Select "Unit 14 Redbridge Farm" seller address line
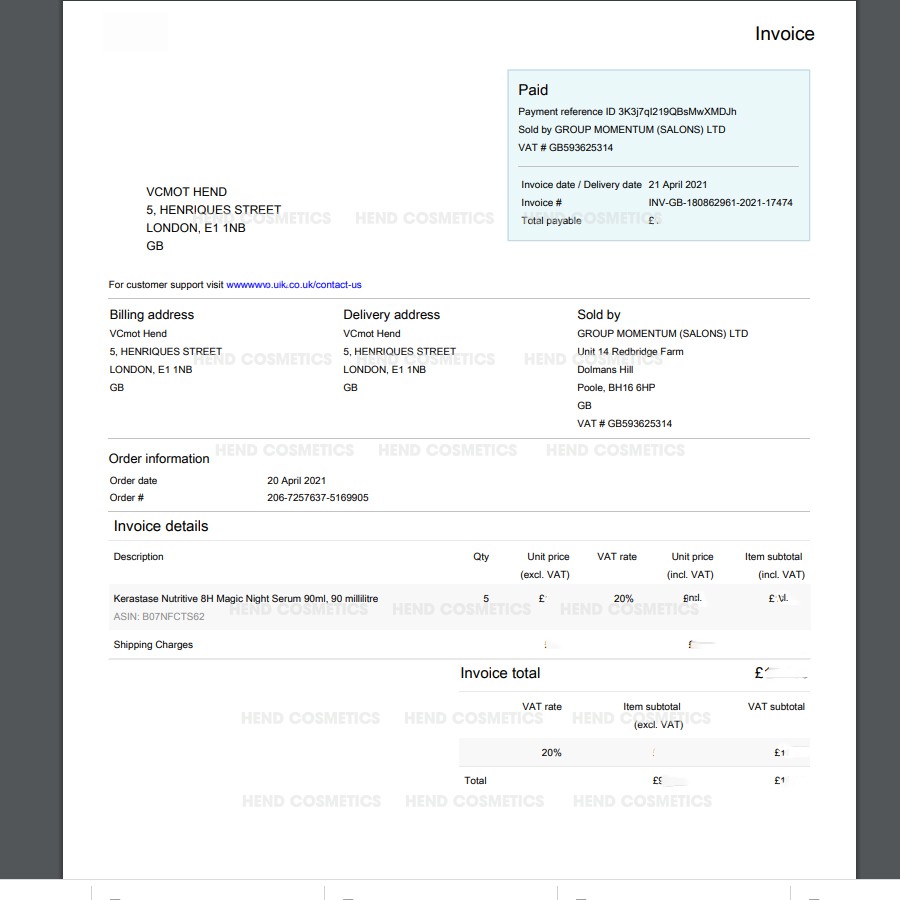This screenshot has height=900, width=900. [630, 351]
